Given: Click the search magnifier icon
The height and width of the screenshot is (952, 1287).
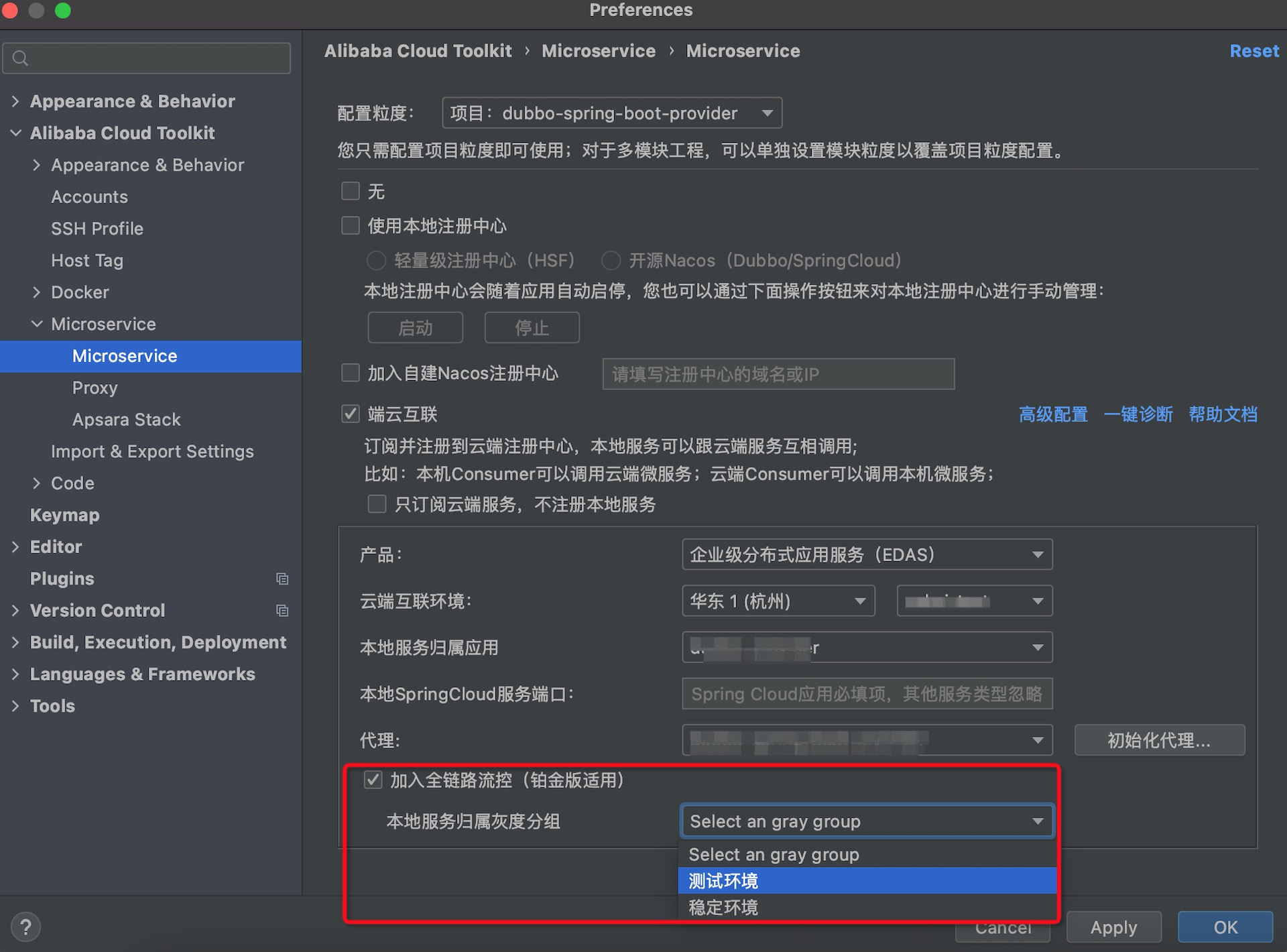Looking at the screenshot, I should (x=21, y=58).
